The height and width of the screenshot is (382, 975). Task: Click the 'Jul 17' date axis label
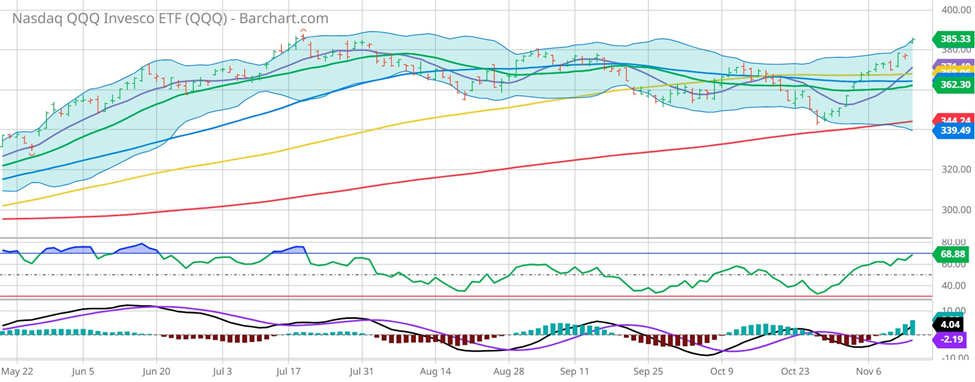tap(288, 370)
